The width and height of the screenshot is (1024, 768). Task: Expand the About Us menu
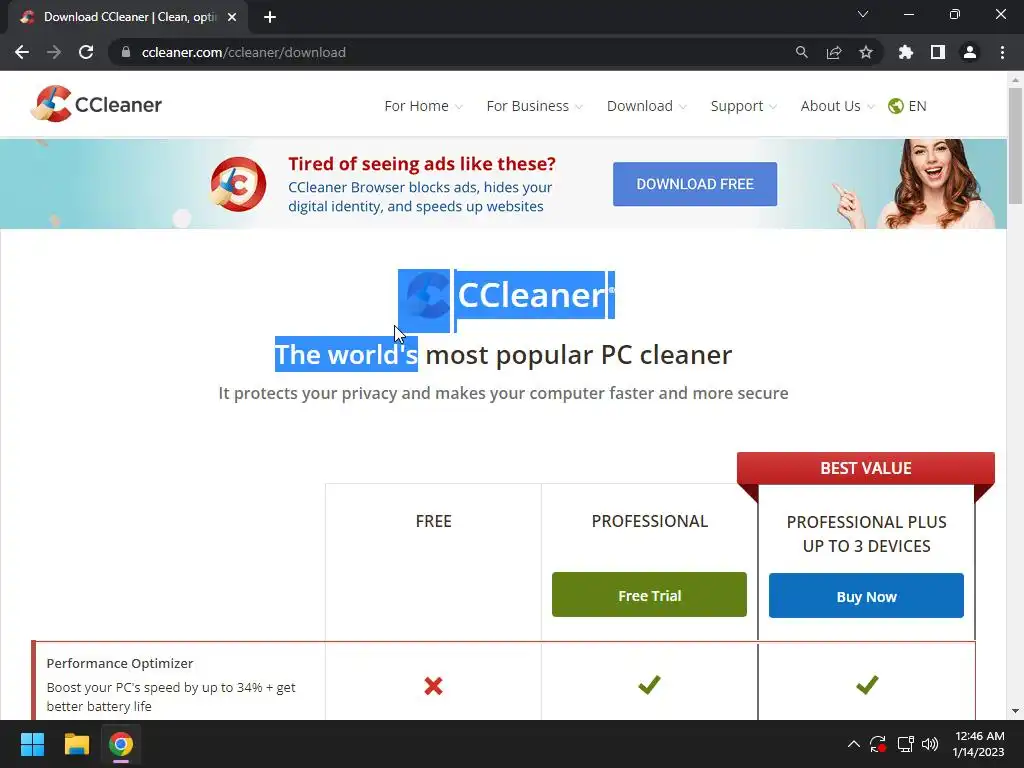click(x=837, y=106)
